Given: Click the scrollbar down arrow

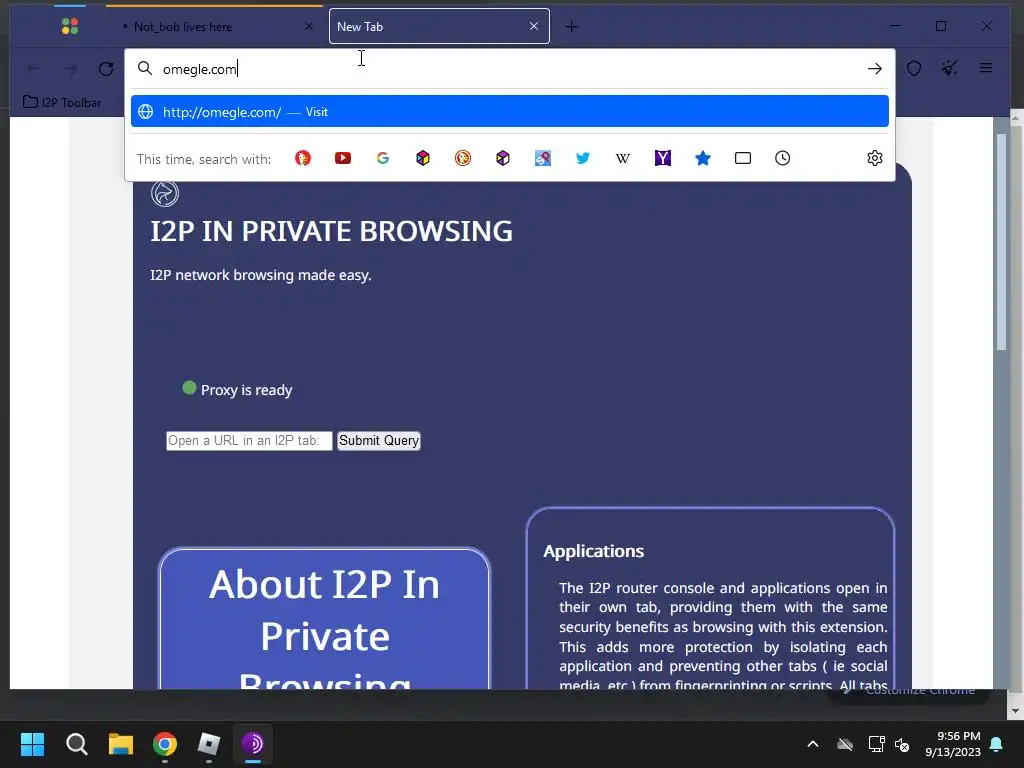Looking at the screenshot, I should [1016, 711].
